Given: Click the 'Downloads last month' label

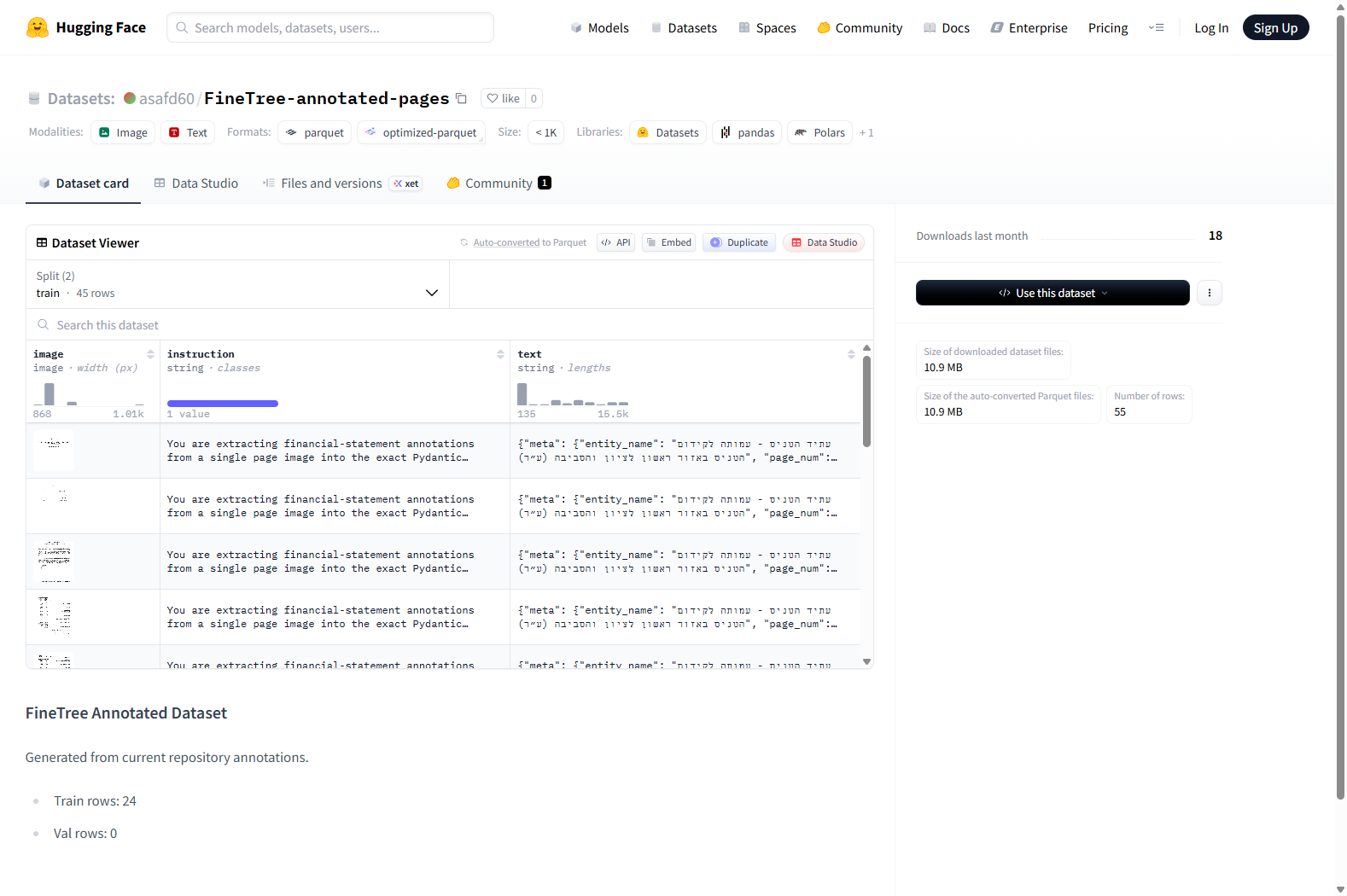Looking at the screenshot, I should [x=971, y=236].
